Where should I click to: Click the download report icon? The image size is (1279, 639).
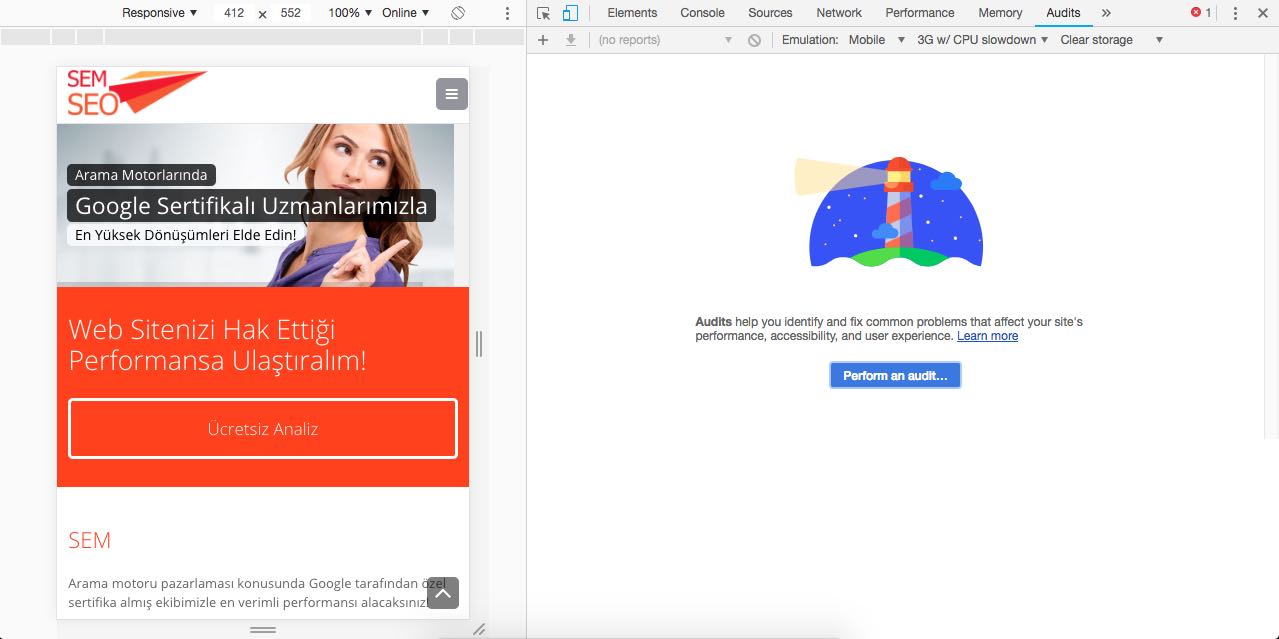click(x=571, y=40)
